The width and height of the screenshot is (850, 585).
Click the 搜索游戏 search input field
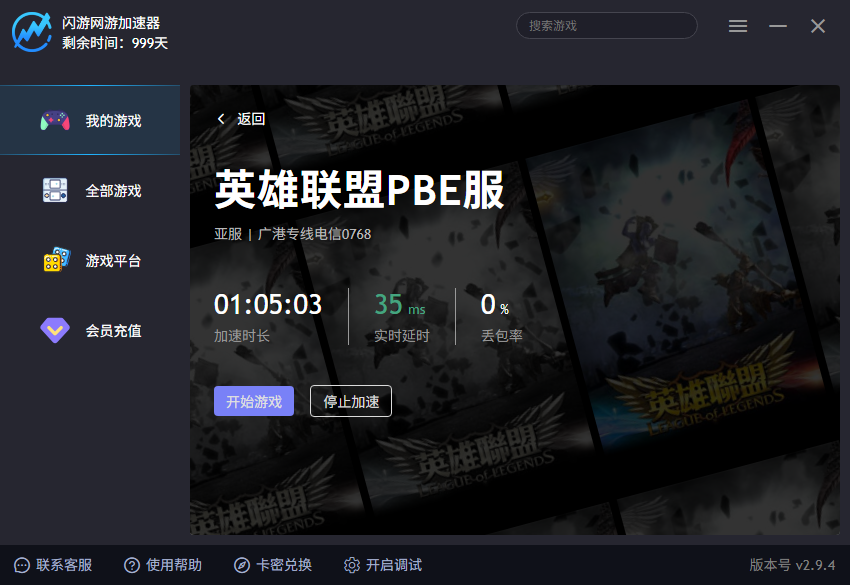pyautogui.click(x=606, y=25)
